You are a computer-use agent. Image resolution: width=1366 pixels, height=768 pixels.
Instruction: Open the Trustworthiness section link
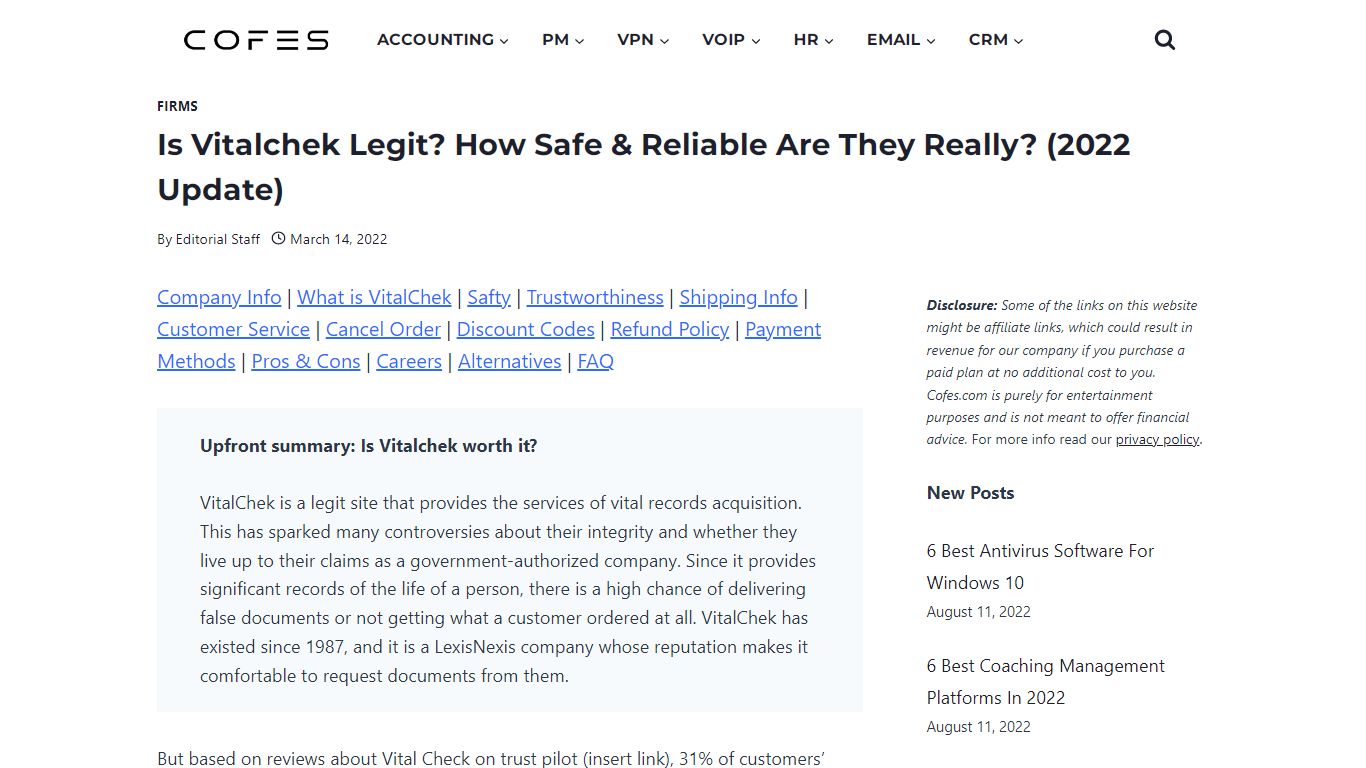click(595, 297)
